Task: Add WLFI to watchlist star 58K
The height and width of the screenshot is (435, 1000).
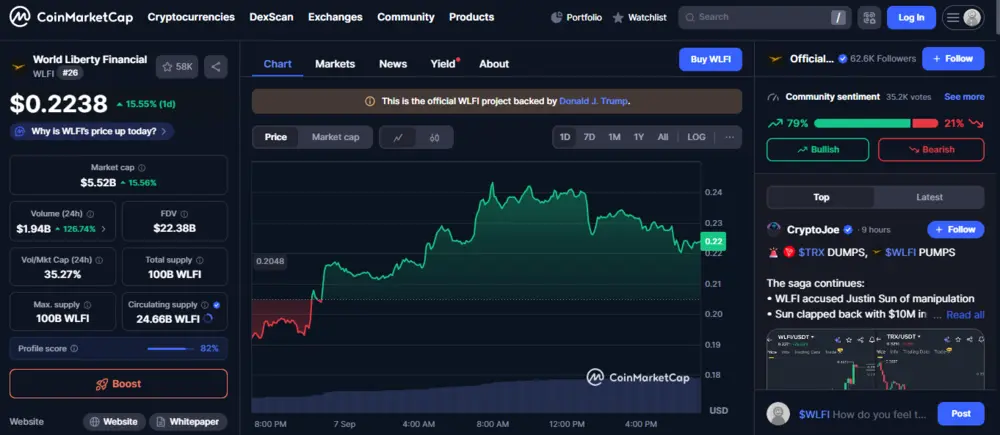Action: pyautogui.click(x=177, y=66)
